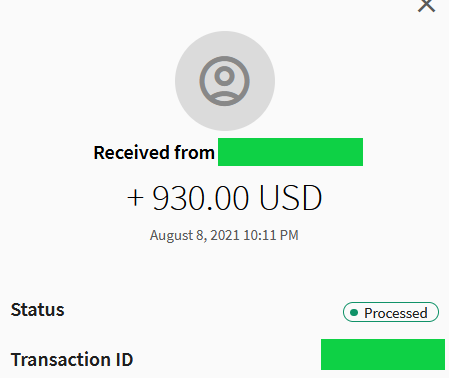Click the Transaction ID label
The image size is (449, 378).
coord(72,360)
